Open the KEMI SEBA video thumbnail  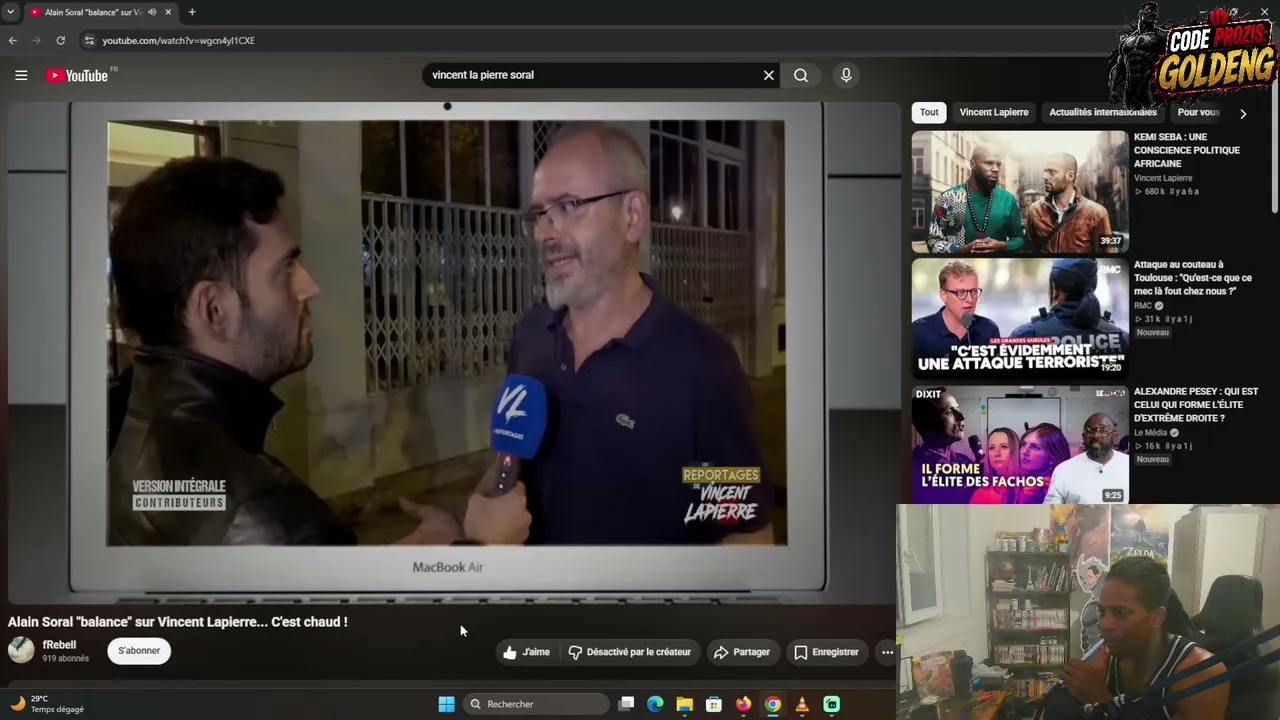click(x=1019, y=192)
